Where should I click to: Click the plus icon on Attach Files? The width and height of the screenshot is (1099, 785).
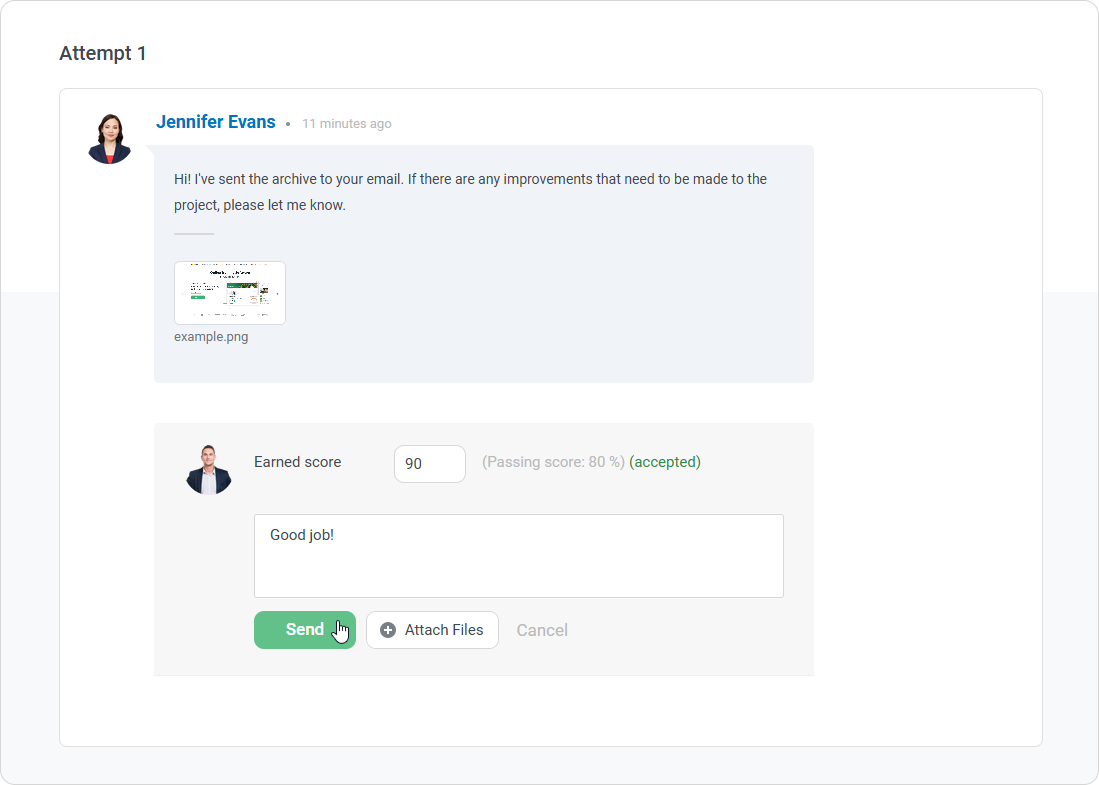pos(388,630)
